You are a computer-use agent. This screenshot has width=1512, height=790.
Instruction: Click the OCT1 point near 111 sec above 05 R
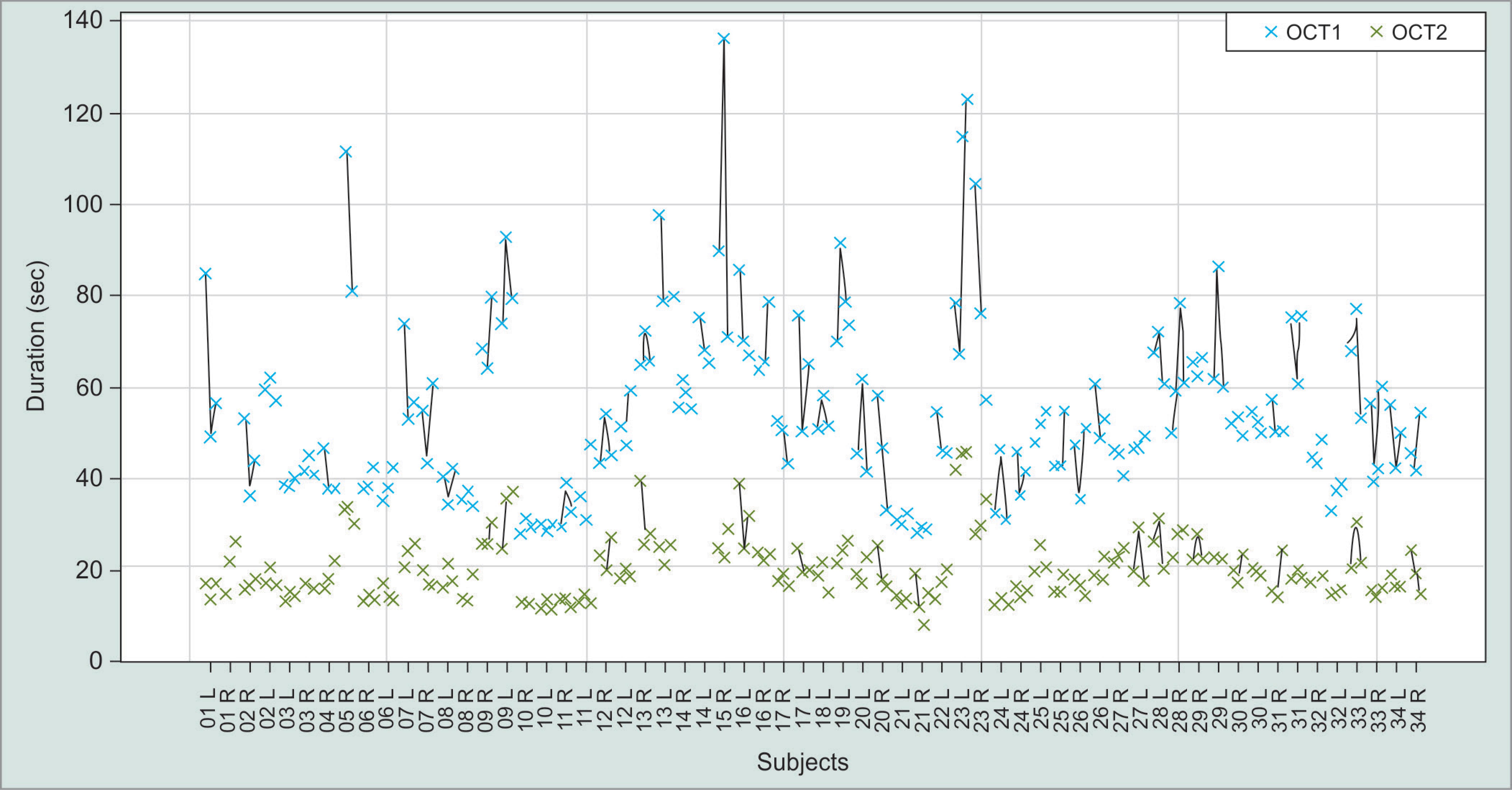[346, 152]
